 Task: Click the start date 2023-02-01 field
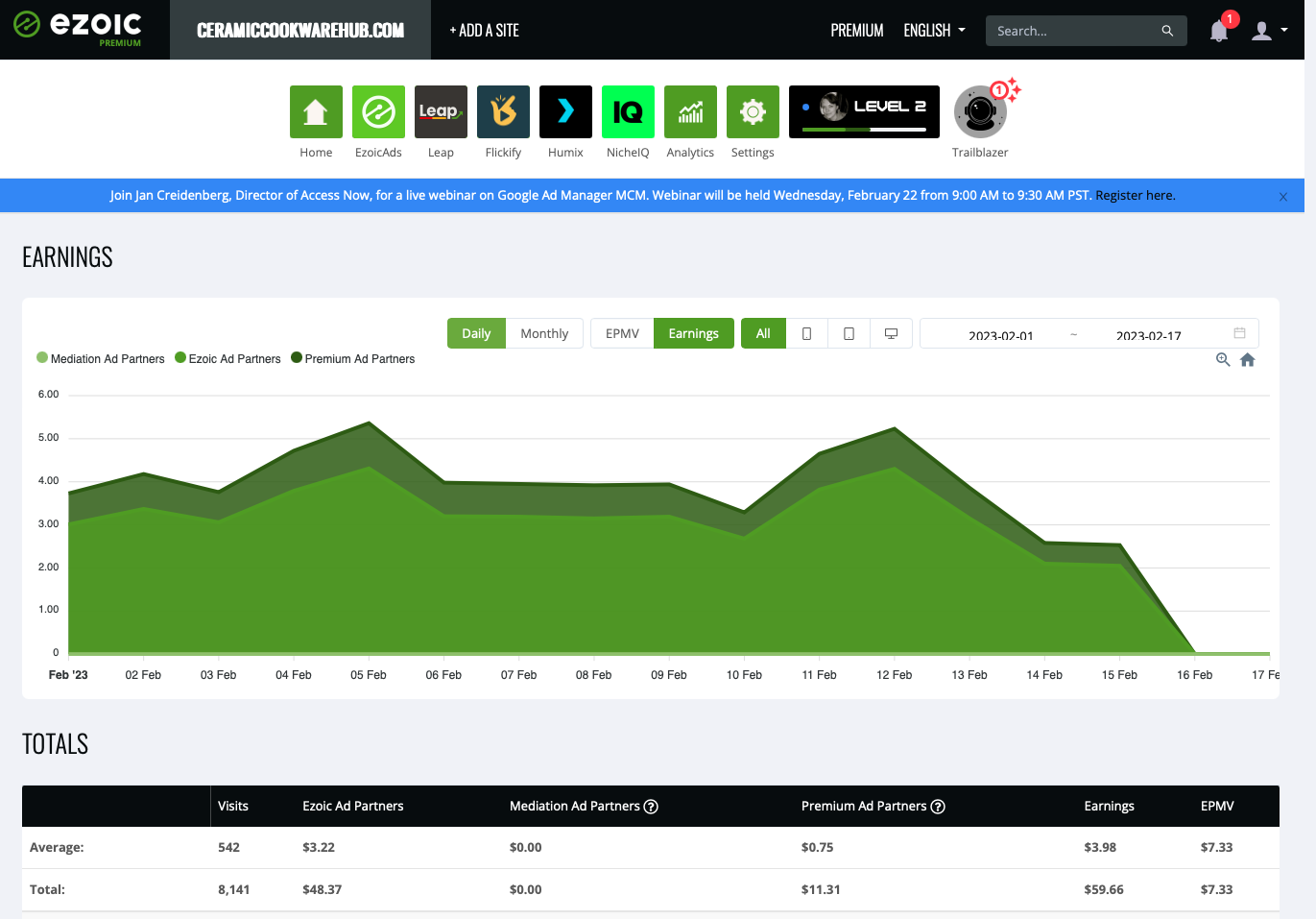(1000, 335)
